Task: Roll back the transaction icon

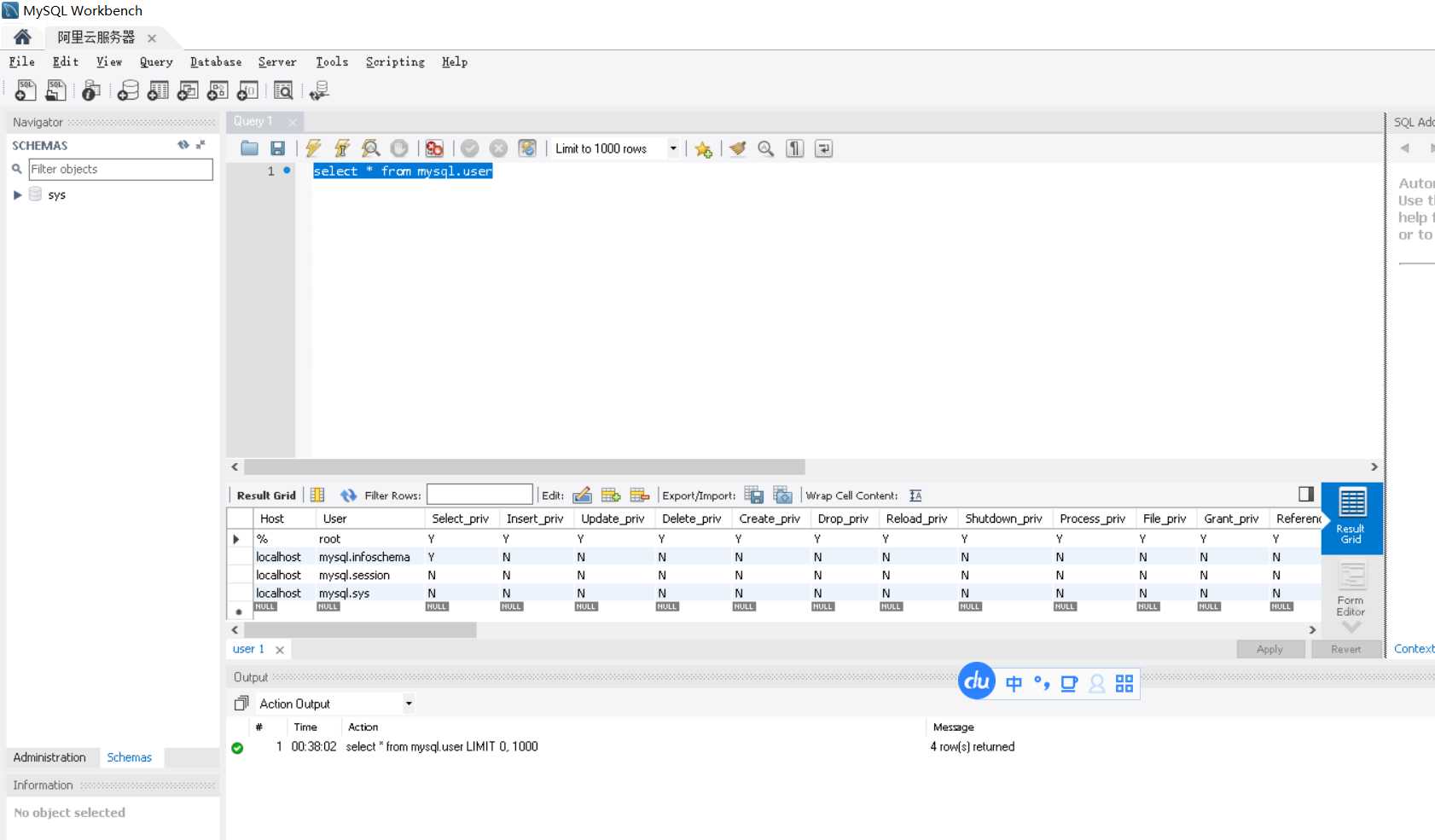Action: [498, 148]
